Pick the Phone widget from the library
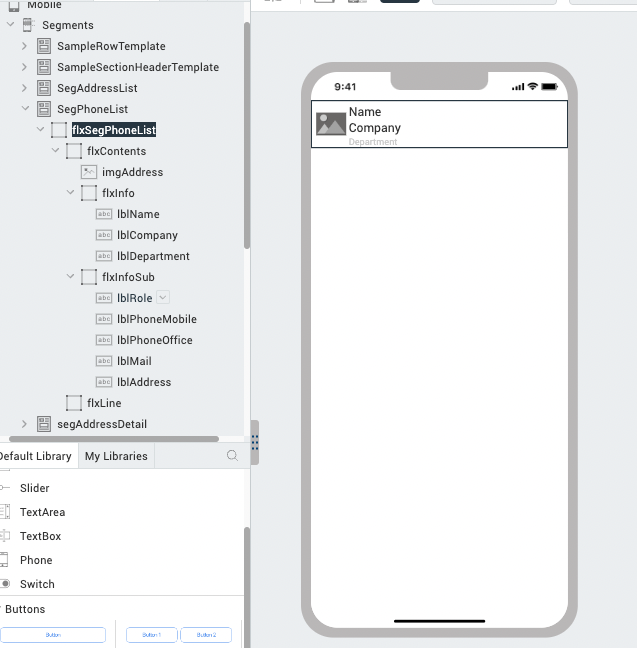The image size is (637, 648). pos(36,560)
